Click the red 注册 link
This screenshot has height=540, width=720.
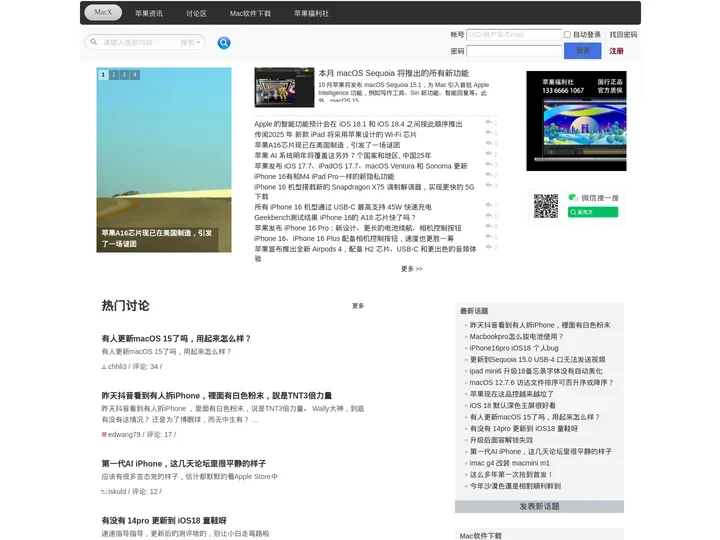coord(616,51)
